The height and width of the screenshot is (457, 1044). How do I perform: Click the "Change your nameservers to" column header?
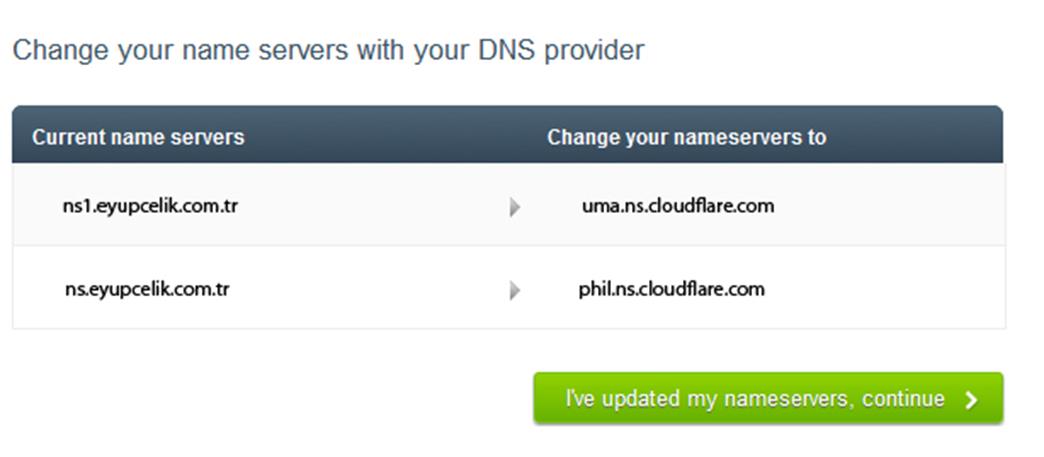click(x=686, y=137)
